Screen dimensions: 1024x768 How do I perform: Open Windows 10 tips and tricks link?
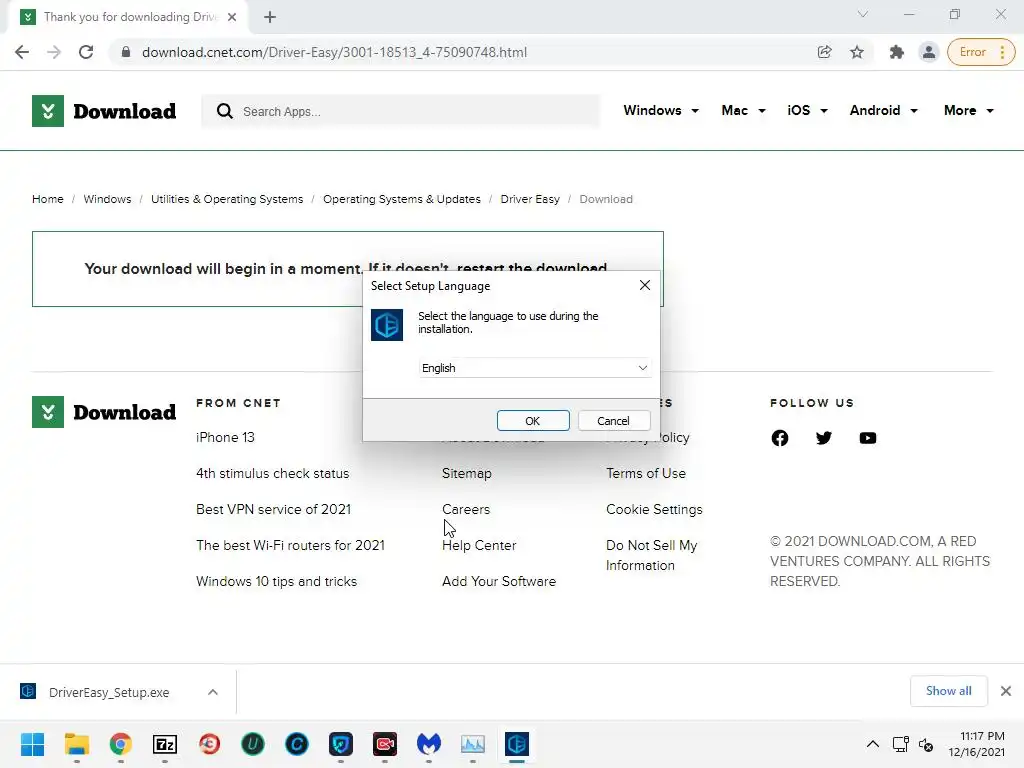click(x=276, y=581)
